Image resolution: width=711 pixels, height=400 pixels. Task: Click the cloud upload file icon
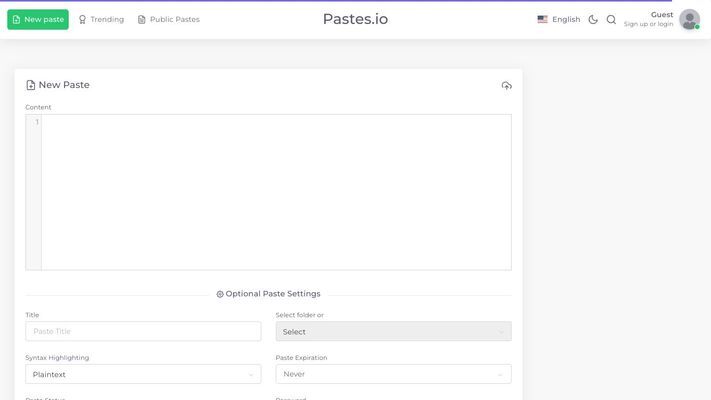pos(506,85)
